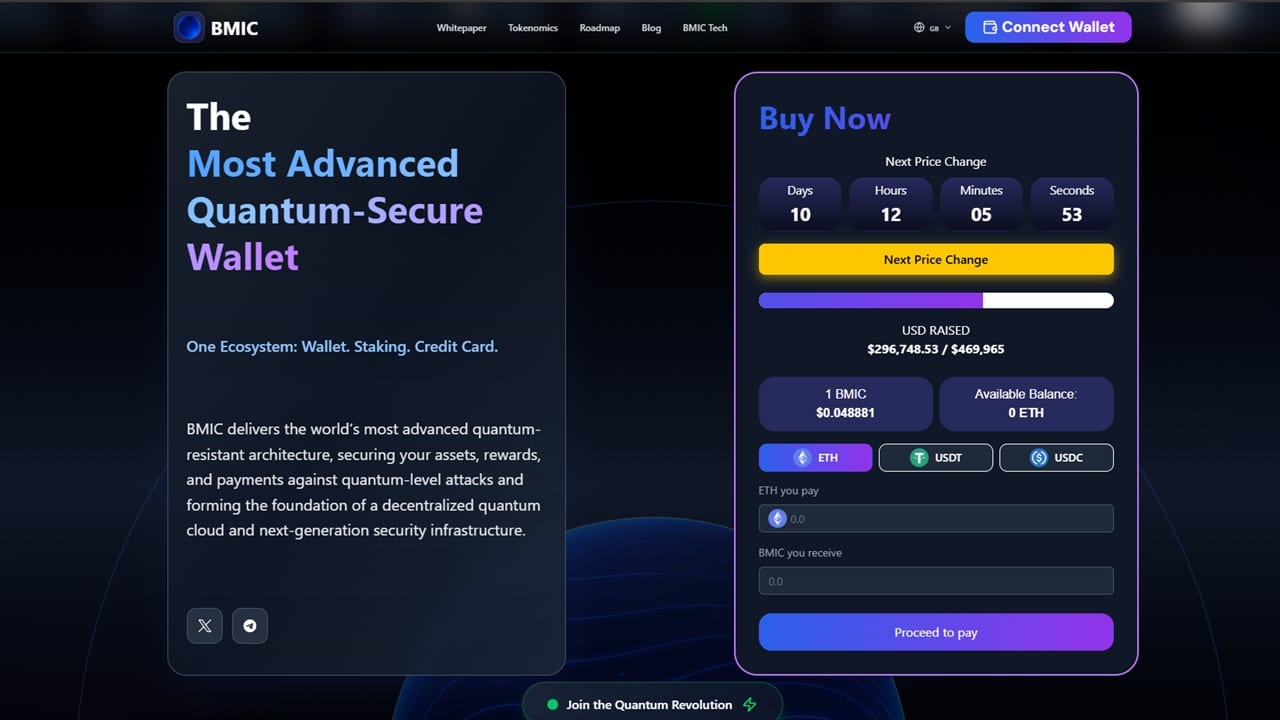This screenshot has height=720, width=1280.
Task: Open BMIC's X (Twitter) page icon
Action: coord(204,625)
